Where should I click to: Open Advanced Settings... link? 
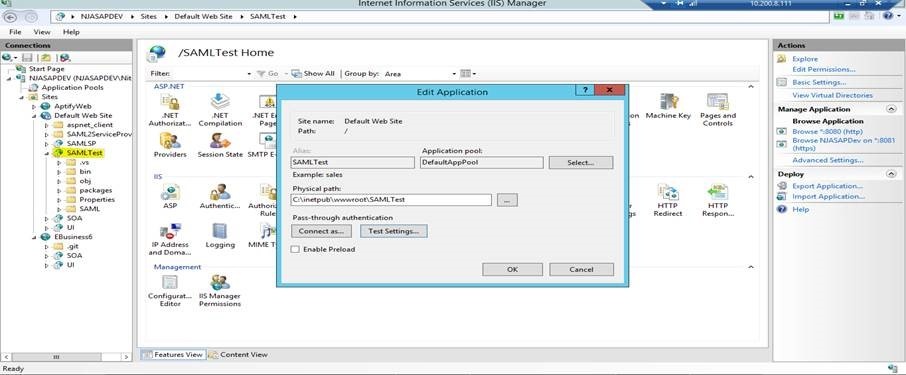coord(827,160)
